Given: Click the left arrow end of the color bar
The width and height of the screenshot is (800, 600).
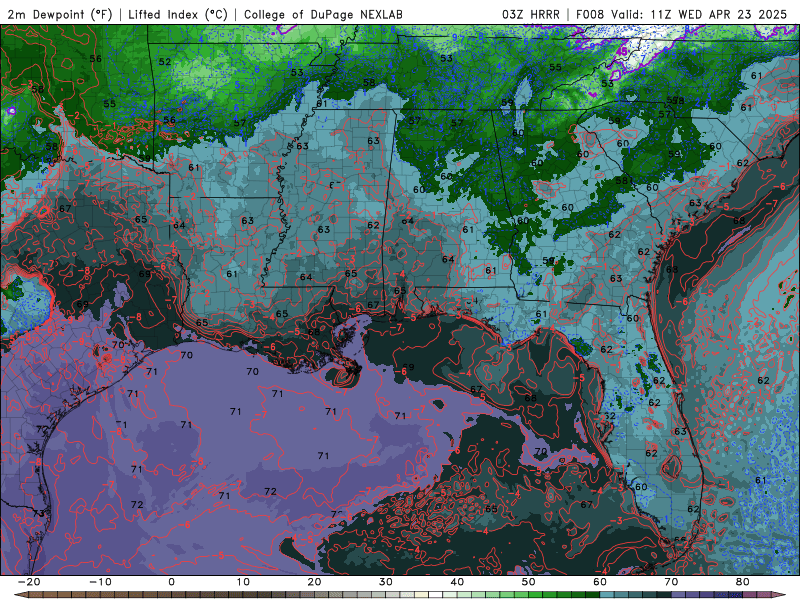Looking at the screenshot, I should pyautogui.click(x=19, y=595).
